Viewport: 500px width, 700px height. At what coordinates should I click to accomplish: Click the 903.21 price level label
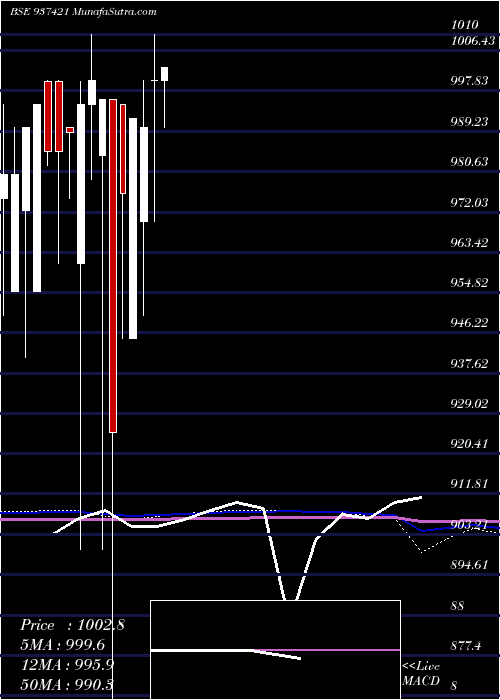(x=470, y=525)
